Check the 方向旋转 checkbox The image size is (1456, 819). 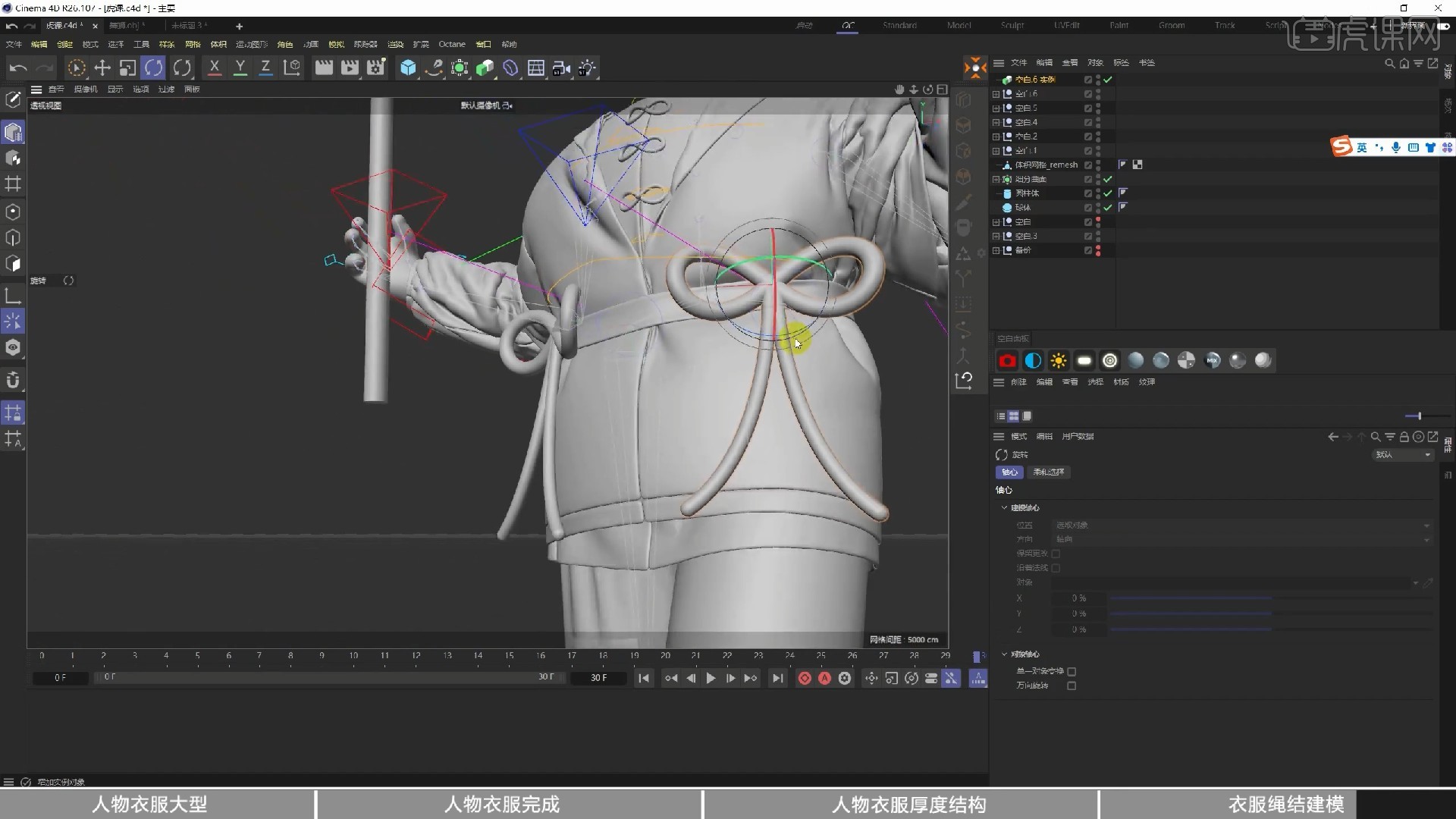[x=1072, y=686]
